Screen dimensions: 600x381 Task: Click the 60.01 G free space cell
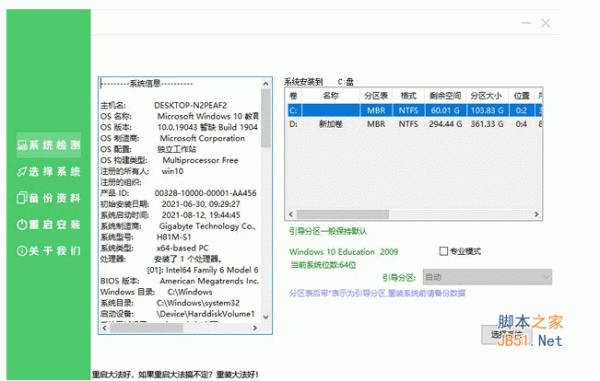point(445,111)
